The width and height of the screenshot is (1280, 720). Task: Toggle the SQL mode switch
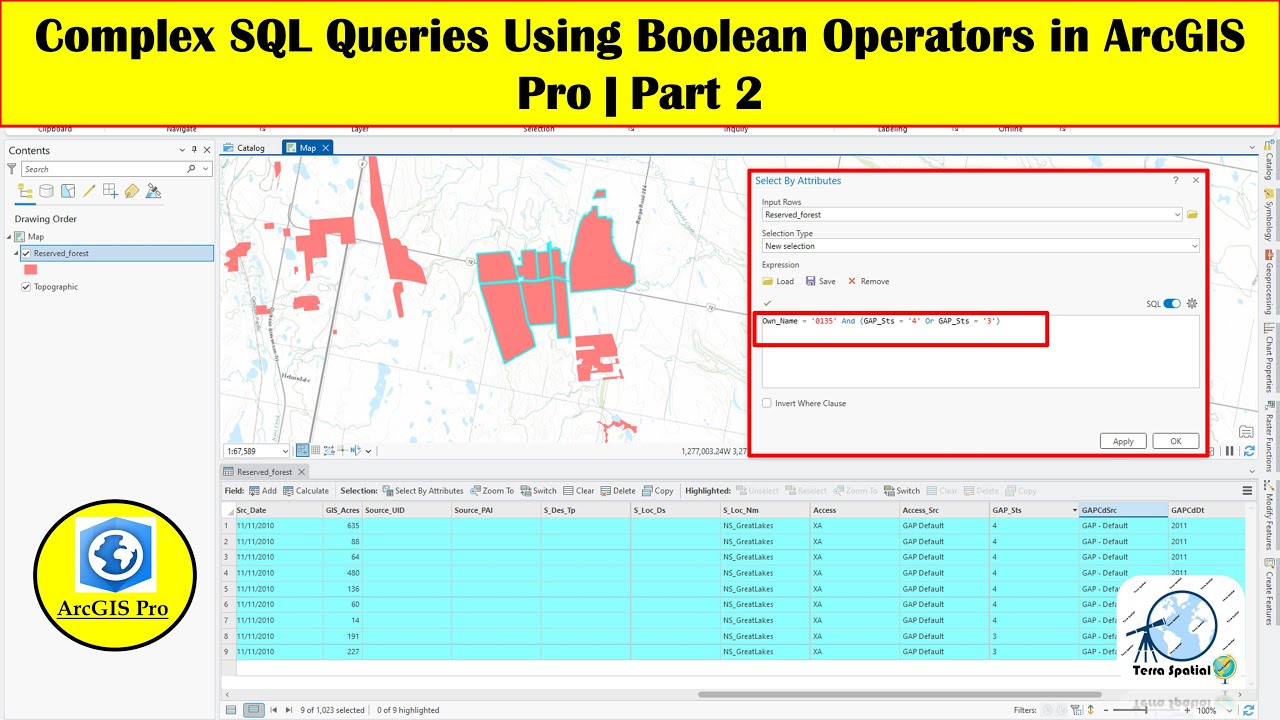(1172, 304)
